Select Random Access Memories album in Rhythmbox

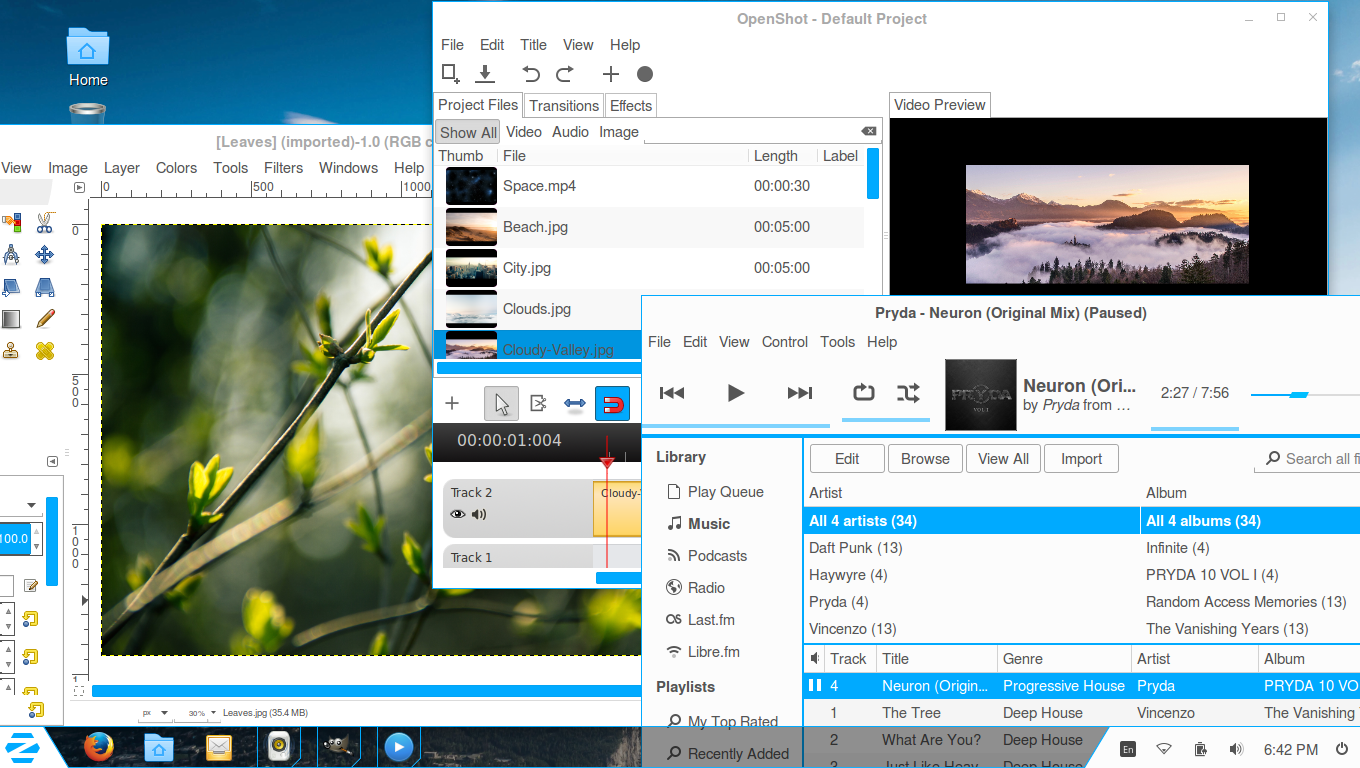point(1250,602)
